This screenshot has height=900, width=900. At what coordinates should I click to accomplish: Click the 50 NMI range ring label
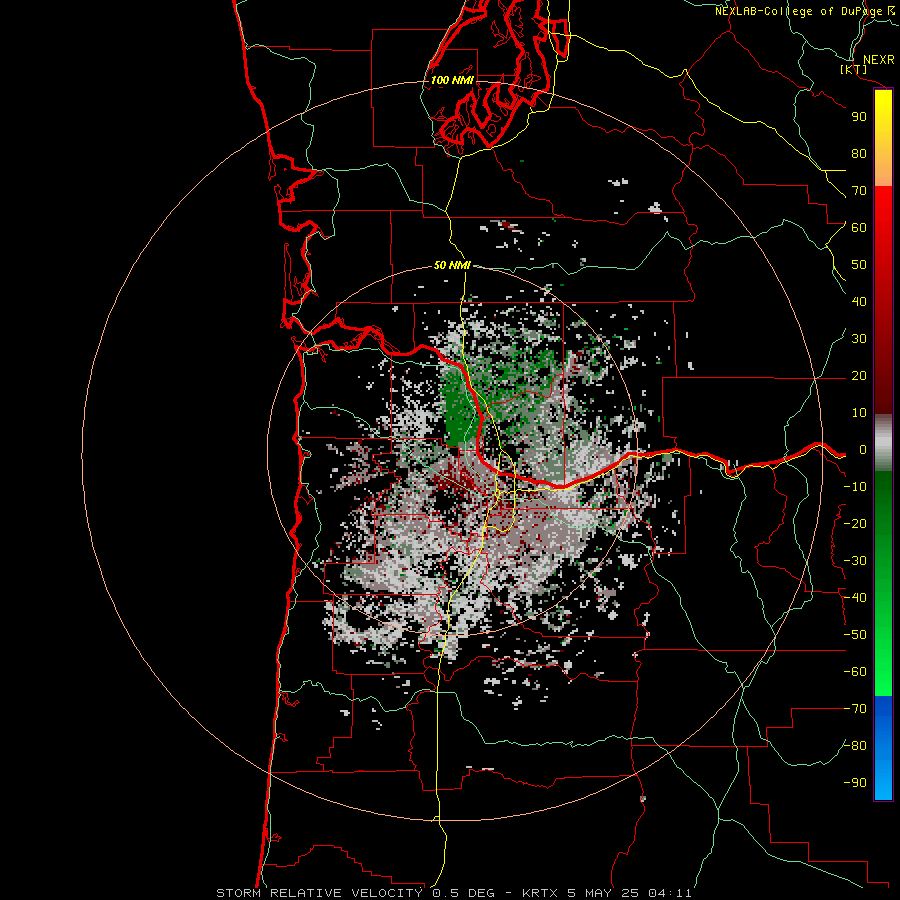(x=452, y=265)
